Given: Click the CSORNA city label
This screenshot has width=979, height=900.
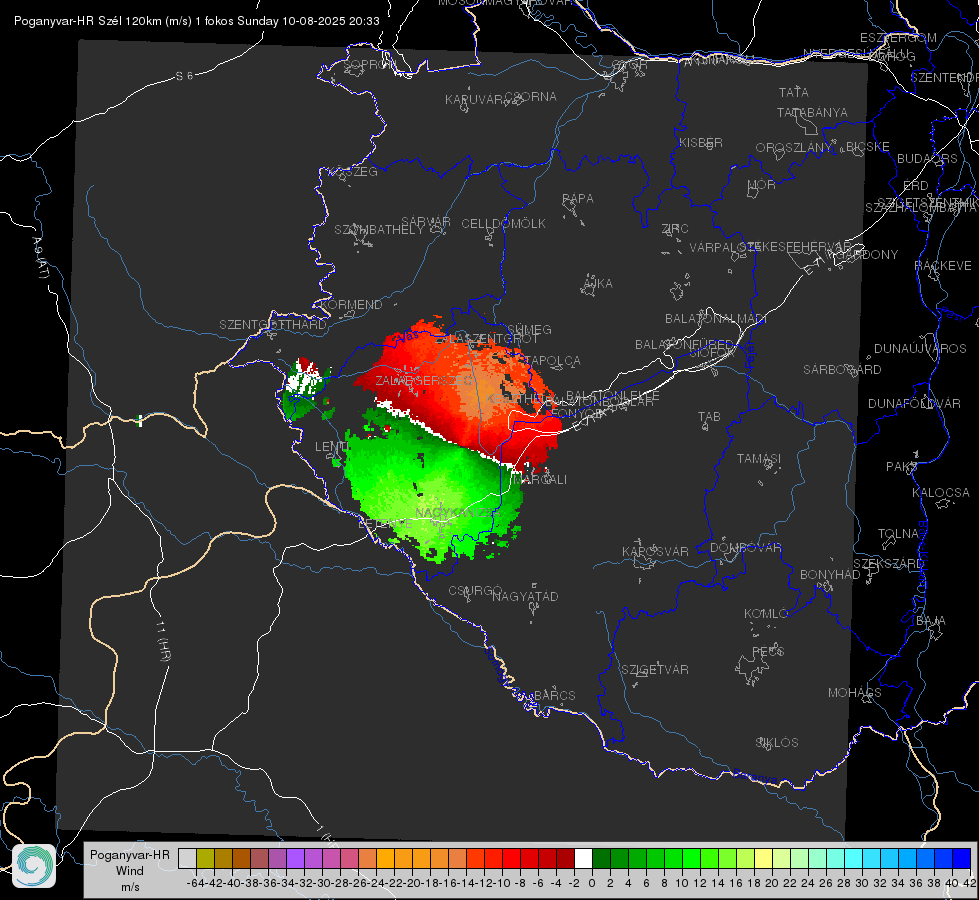Looking at the screenshot, I should (x=530, y=97).
